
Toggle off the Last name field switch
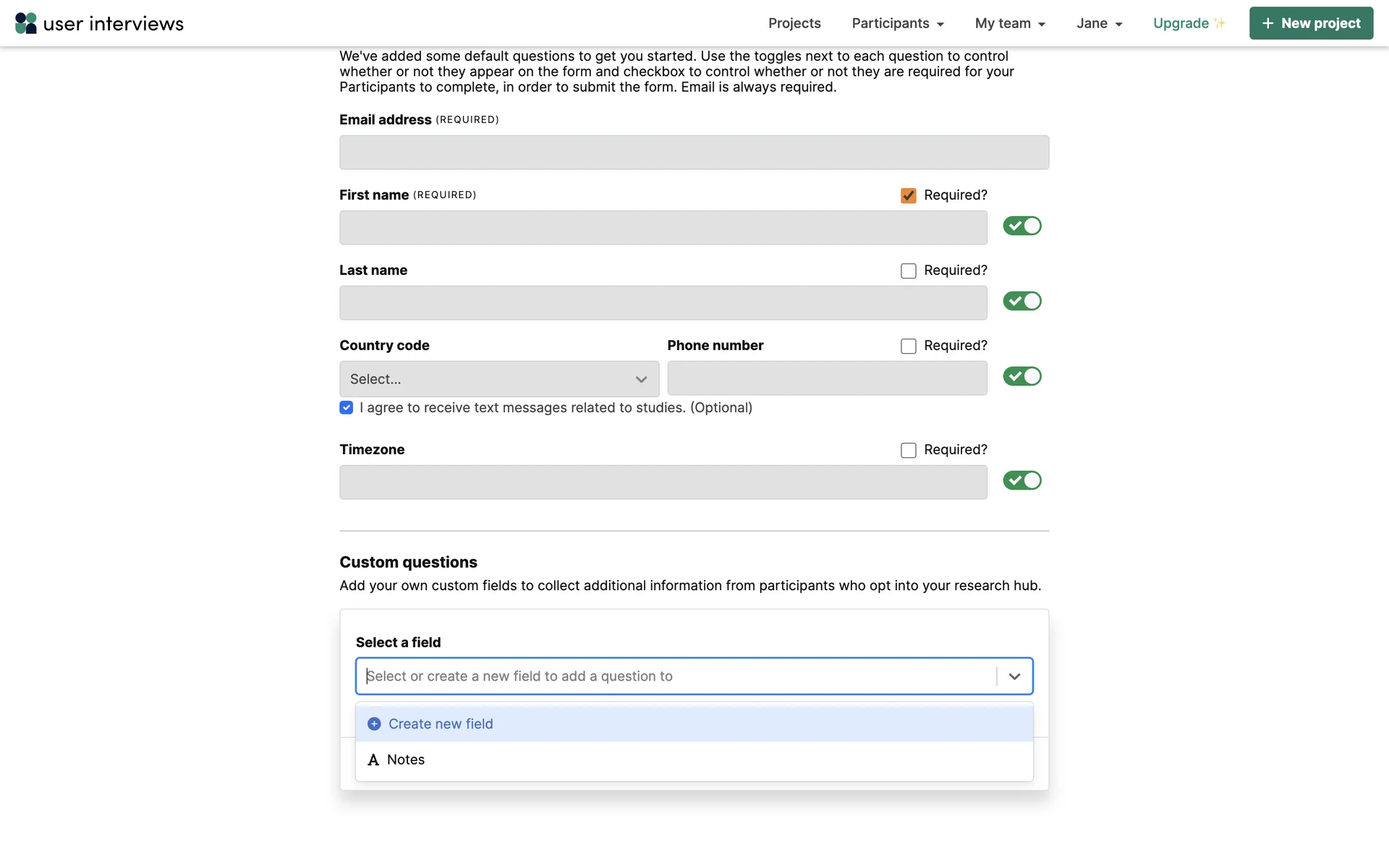1021,301
